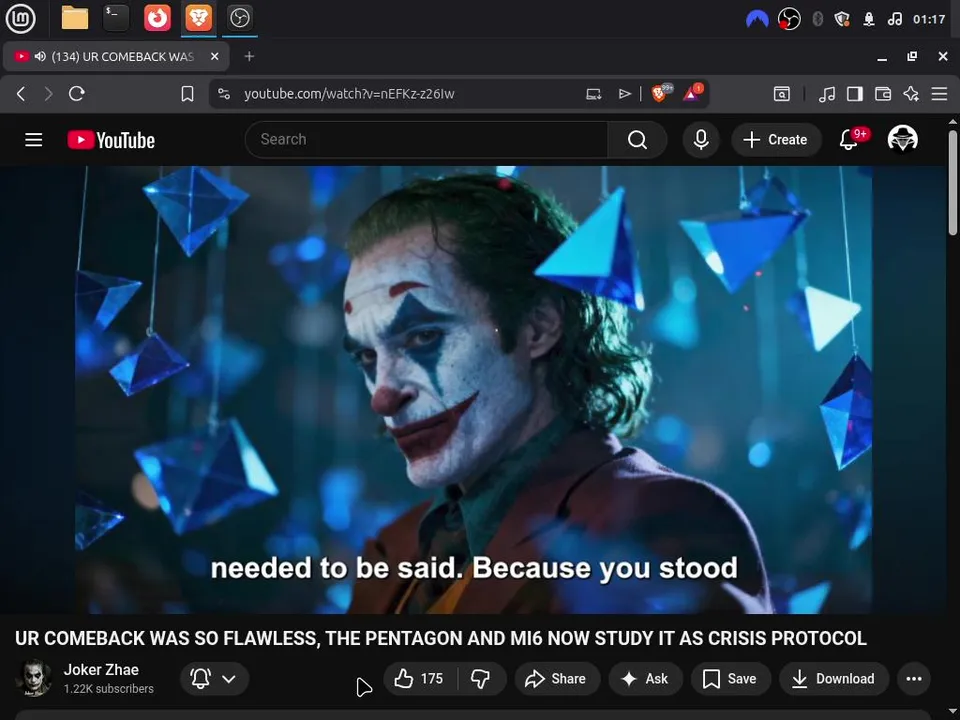Open the OBS tray icon with red dot
This screenshot has width=960, height=720.
[x=789, y=19]
